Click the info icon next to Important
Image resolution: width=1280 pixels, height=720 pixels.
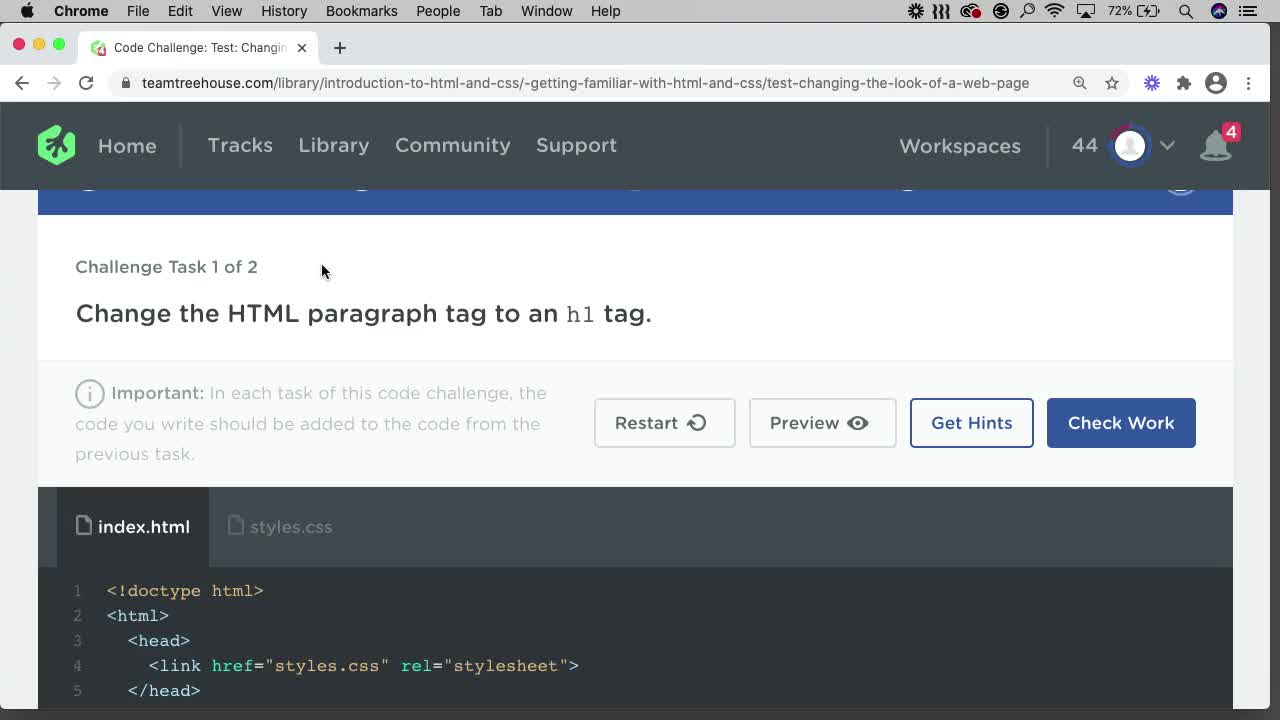89,393
